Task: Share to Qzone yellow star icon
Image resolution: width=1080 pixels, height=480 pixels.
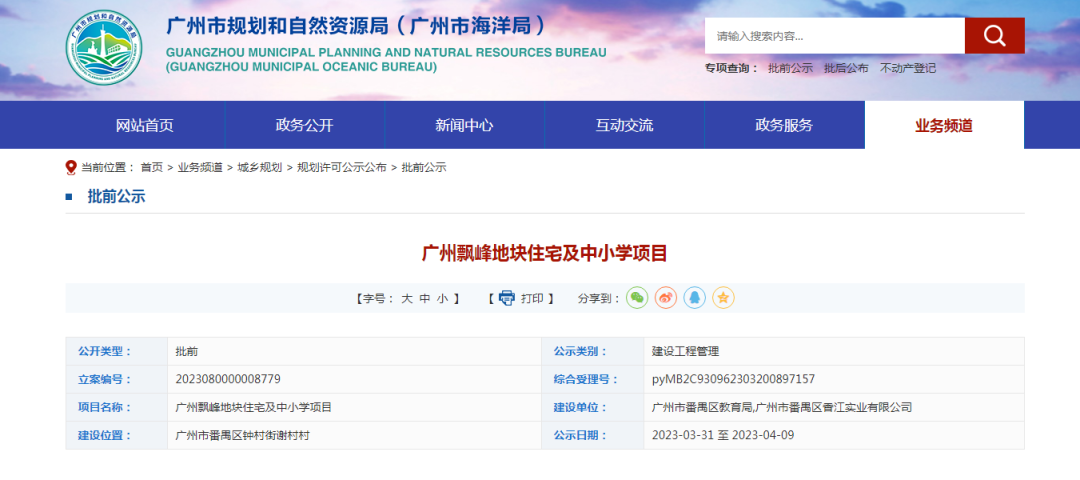Action: click(x=723, y=298)
